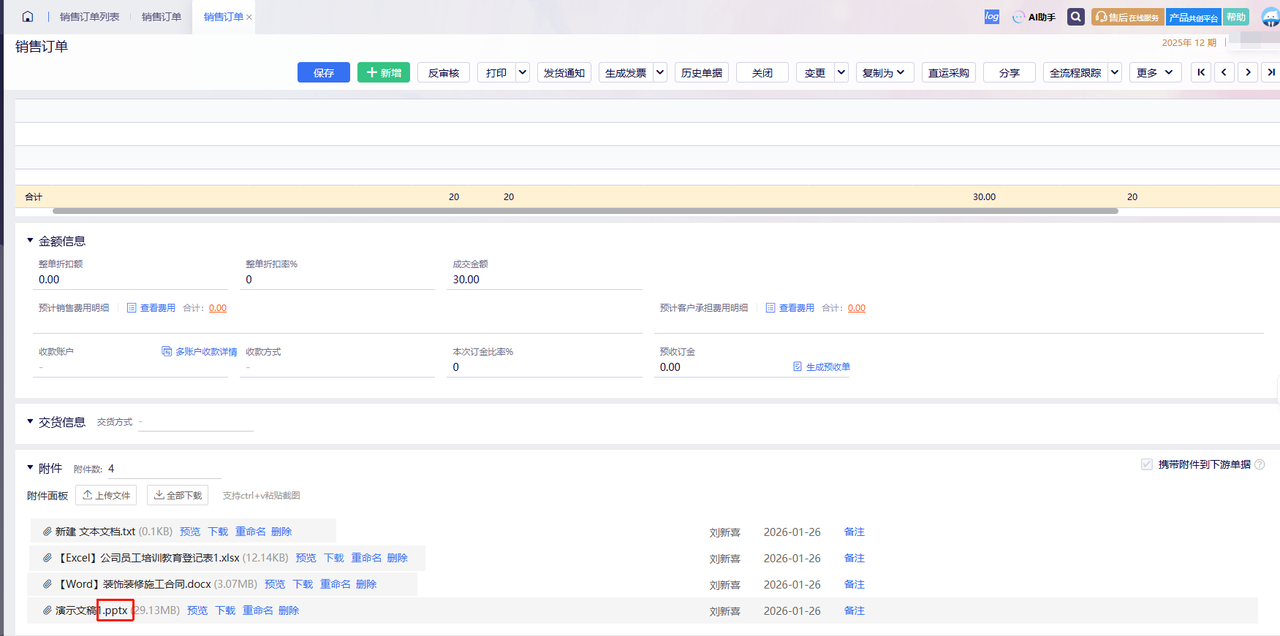Open the 帮助 help badge

tap(1236, 17)
